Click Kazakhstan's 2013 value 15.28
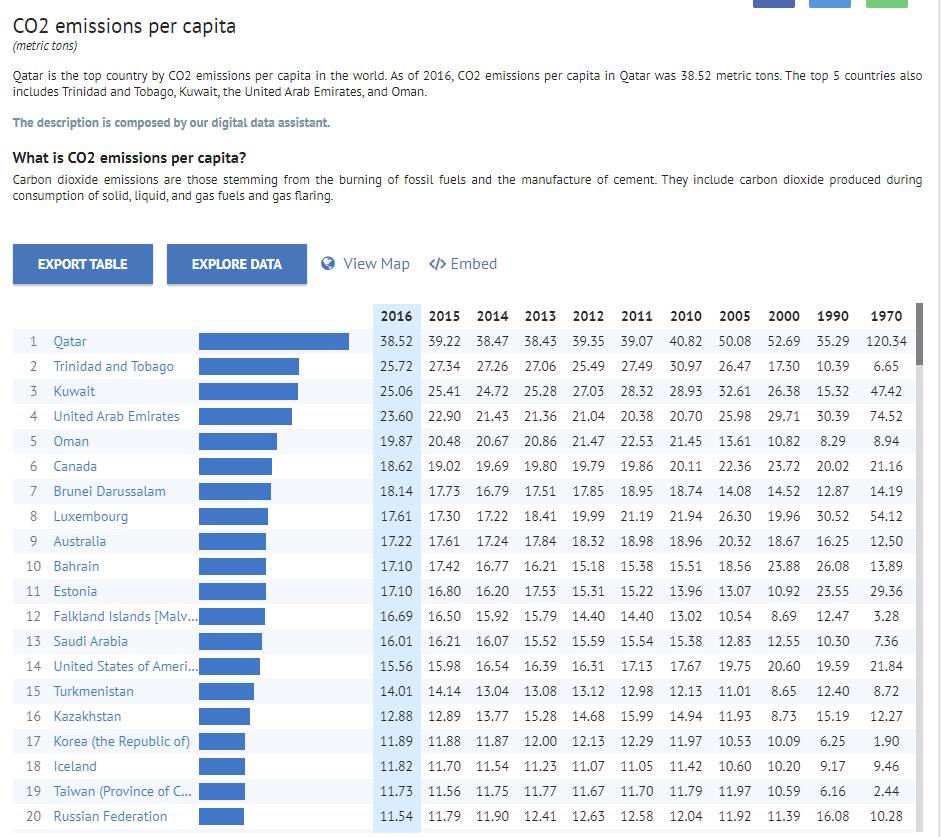 tap(540, 716)
